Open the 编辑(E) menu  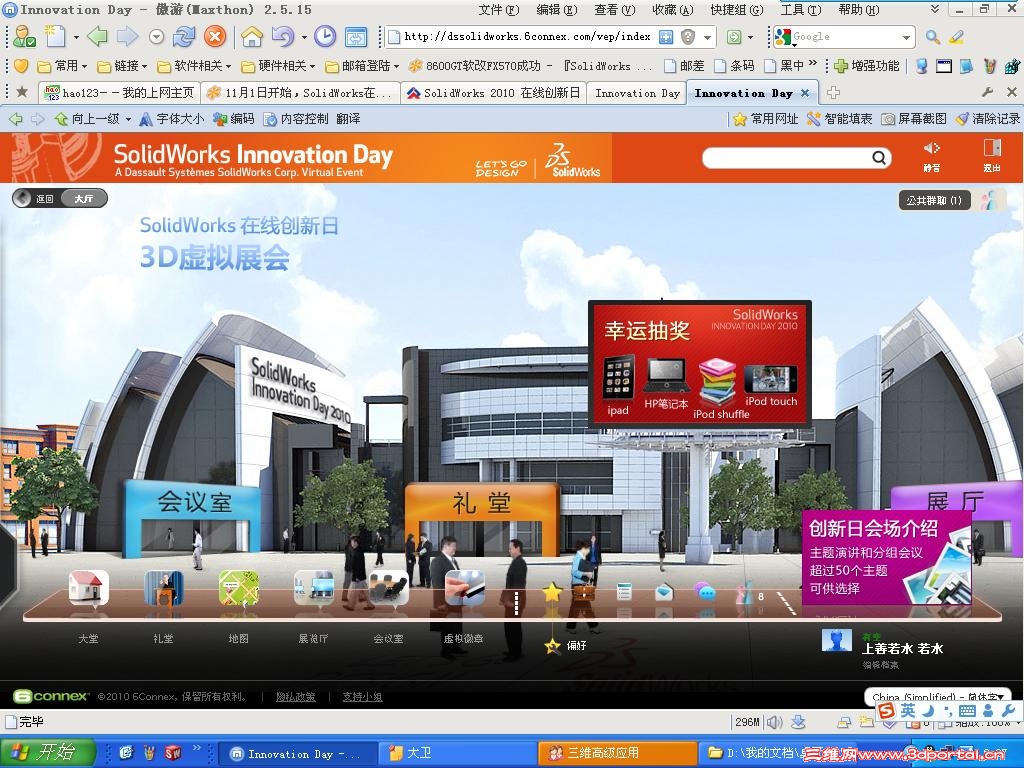click(556, 10)
